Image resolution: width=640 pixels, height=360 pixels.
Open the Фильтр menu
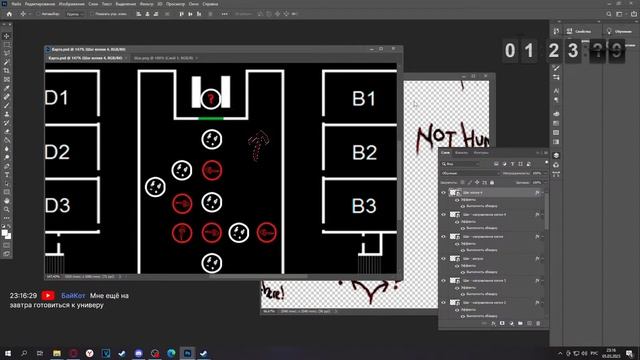coord(147,4)
